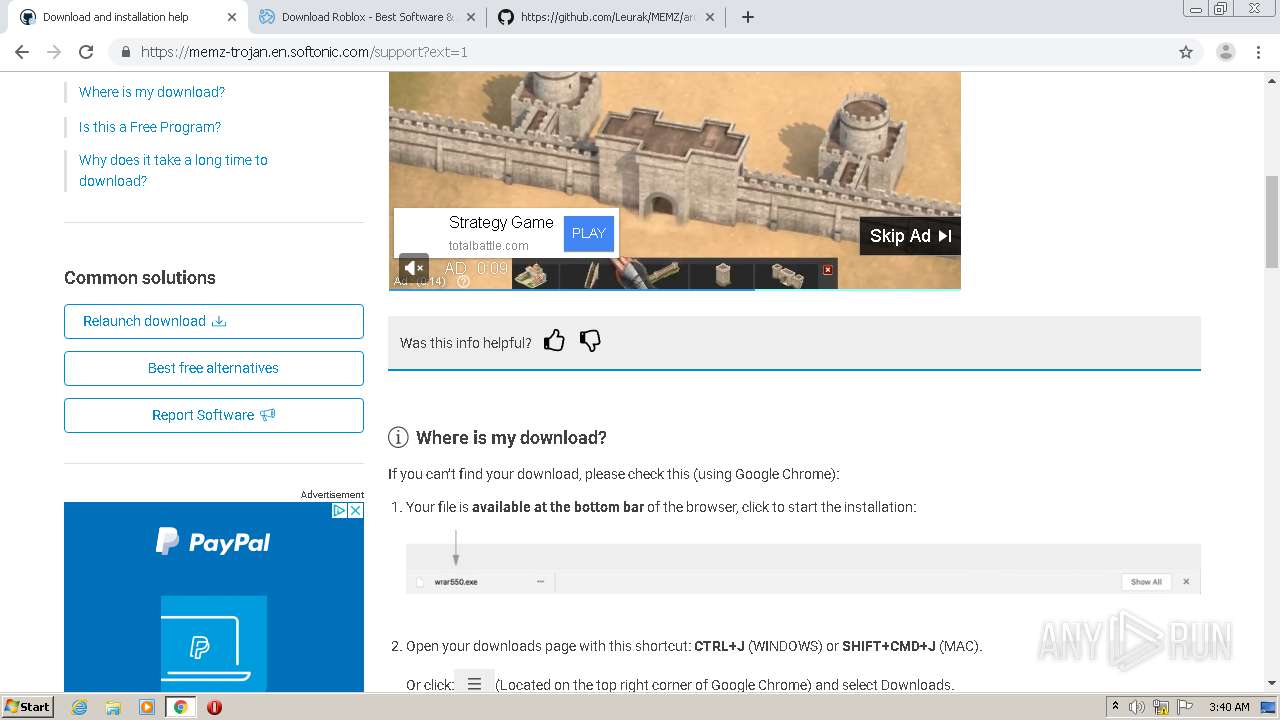Click the browser forward arrow
Viewport: 1280px width, 720px height.
point(54,52)
